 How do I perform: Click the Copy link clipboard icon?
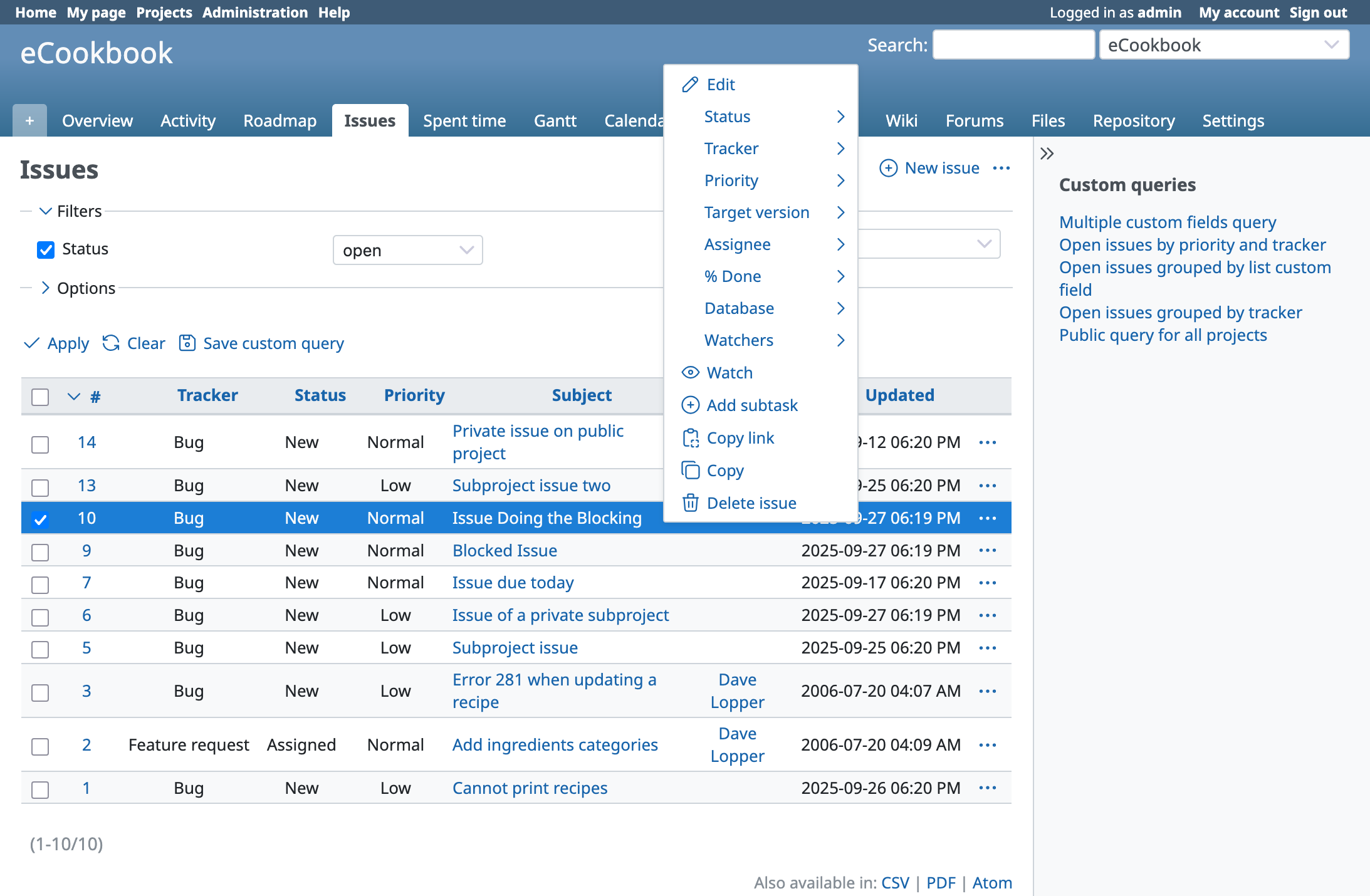click(690, 438)
